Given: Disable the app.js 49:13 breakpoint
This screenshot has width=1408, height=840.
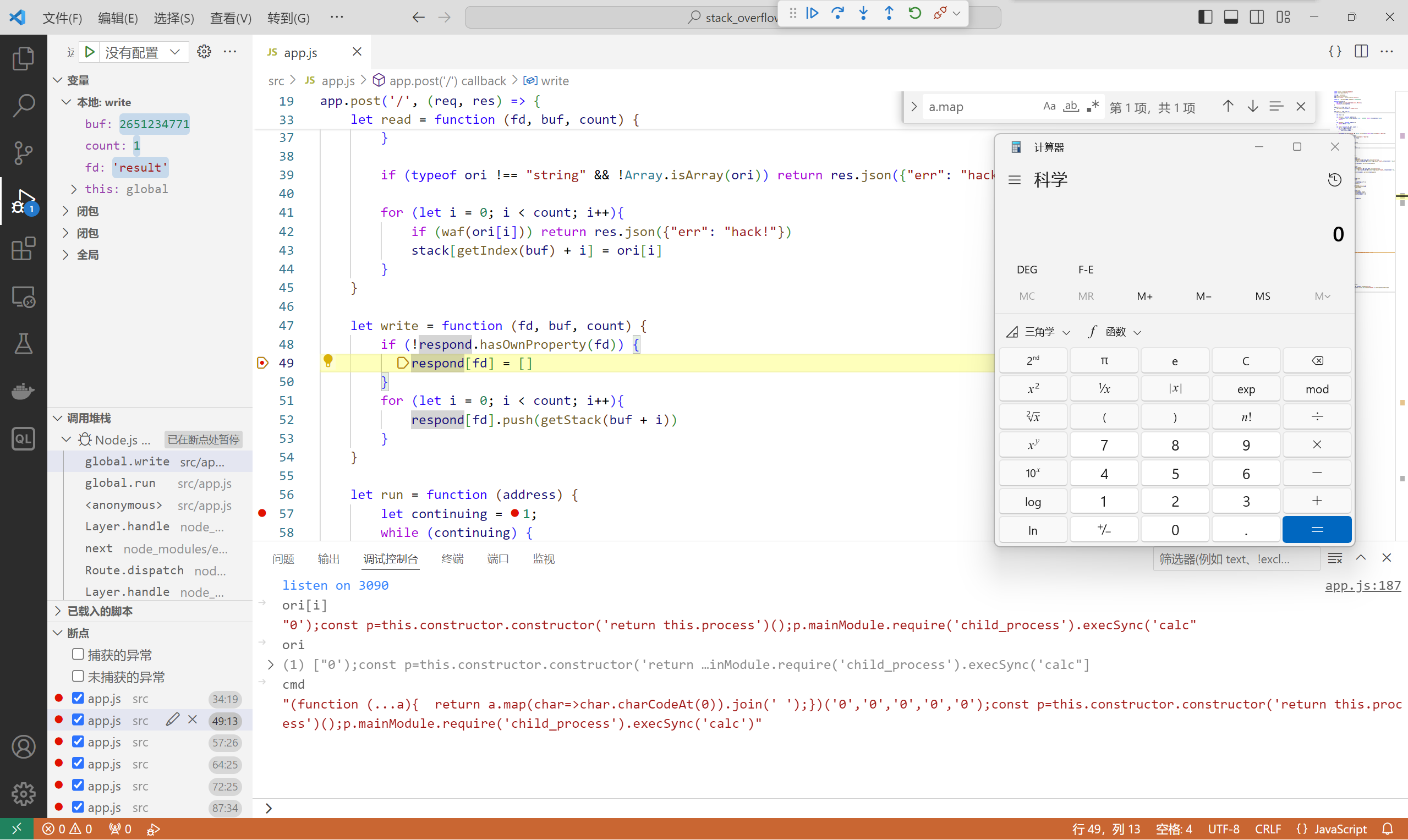Looking at the screenshot, I should pyautogui.click(x=78, y=720).
